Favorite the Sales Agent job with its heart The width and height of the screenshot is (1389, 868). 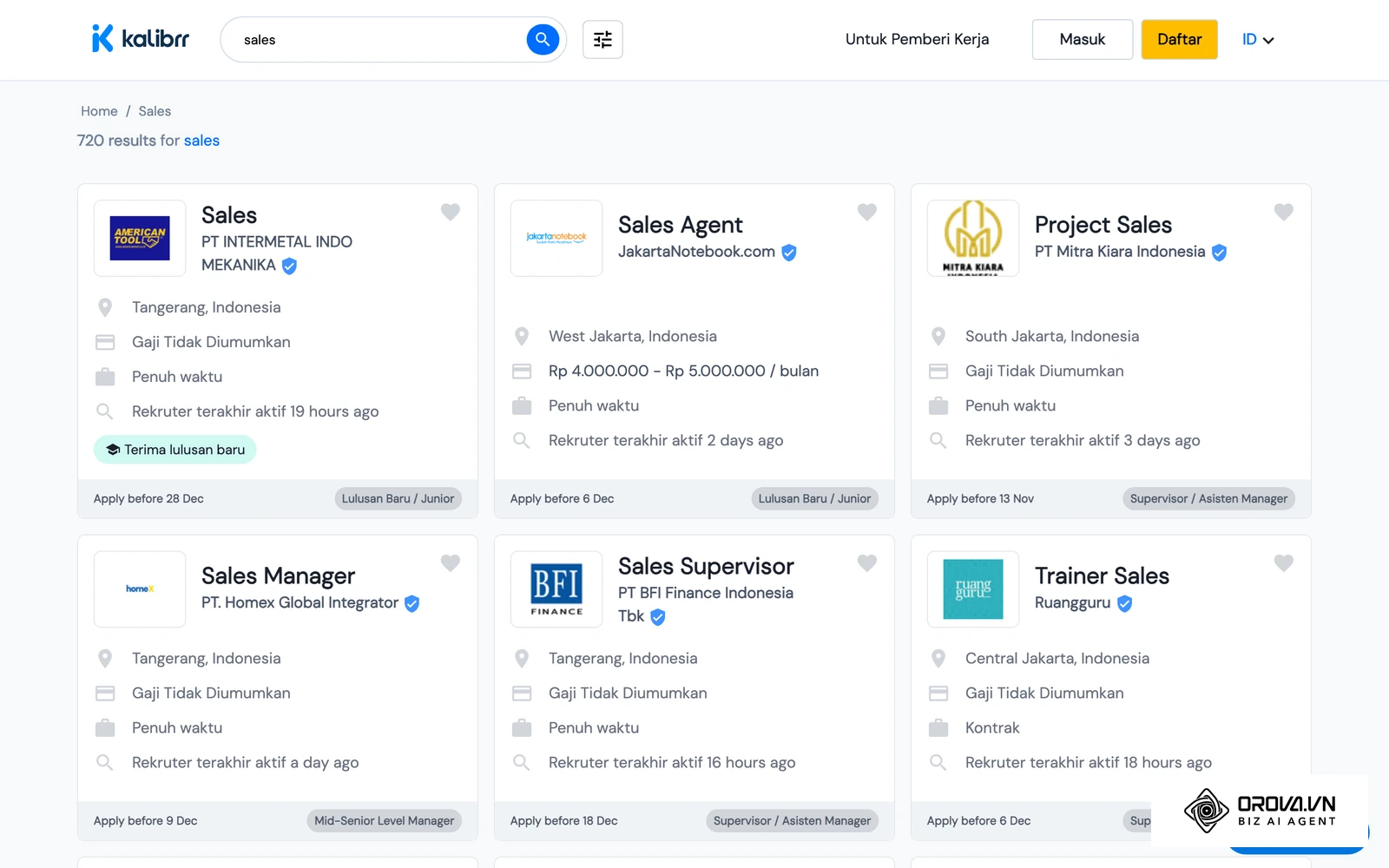(x=866, y=212)
